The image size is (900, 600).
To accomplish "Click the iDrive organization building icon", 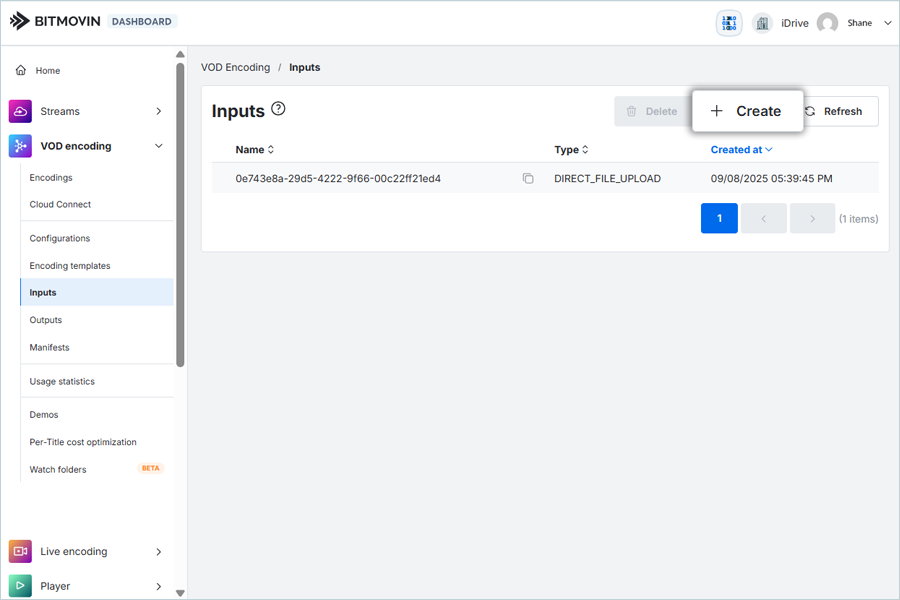I will (x=762, y=23).
